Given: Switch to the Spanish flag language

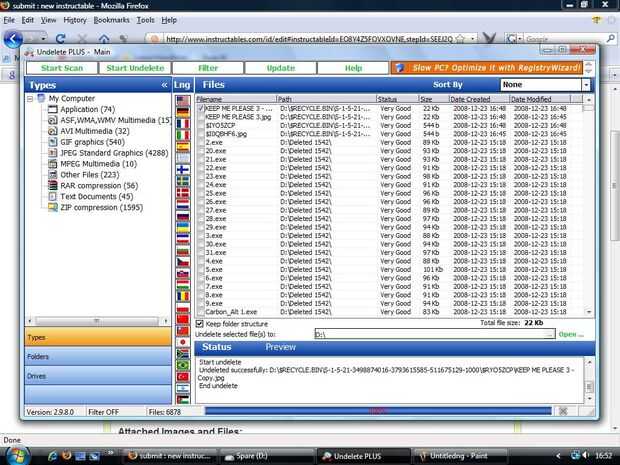Looking at the screenshot, I should (x=183, y=147).
